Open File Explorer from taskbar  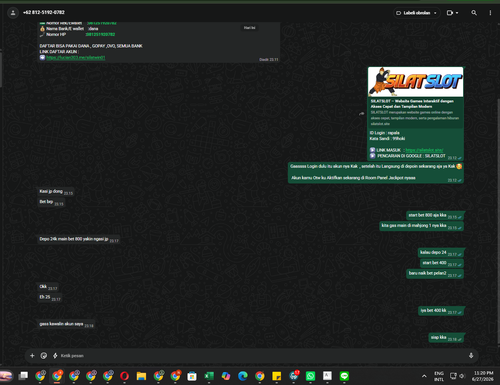coord(141,376)
